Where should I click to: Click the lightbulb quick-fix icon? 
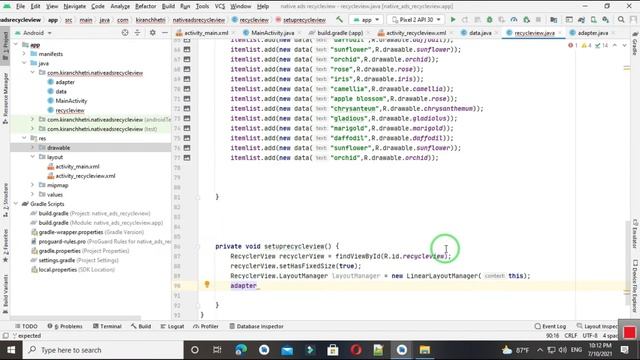click(207, 284)
